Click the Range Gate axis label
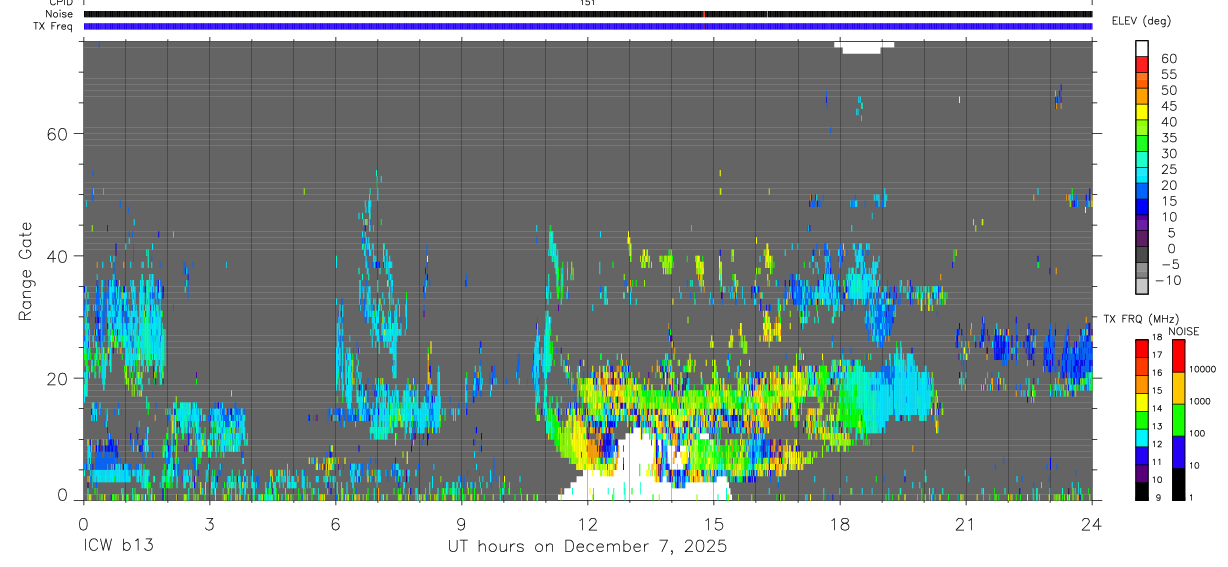 click(x=25, y=271)
